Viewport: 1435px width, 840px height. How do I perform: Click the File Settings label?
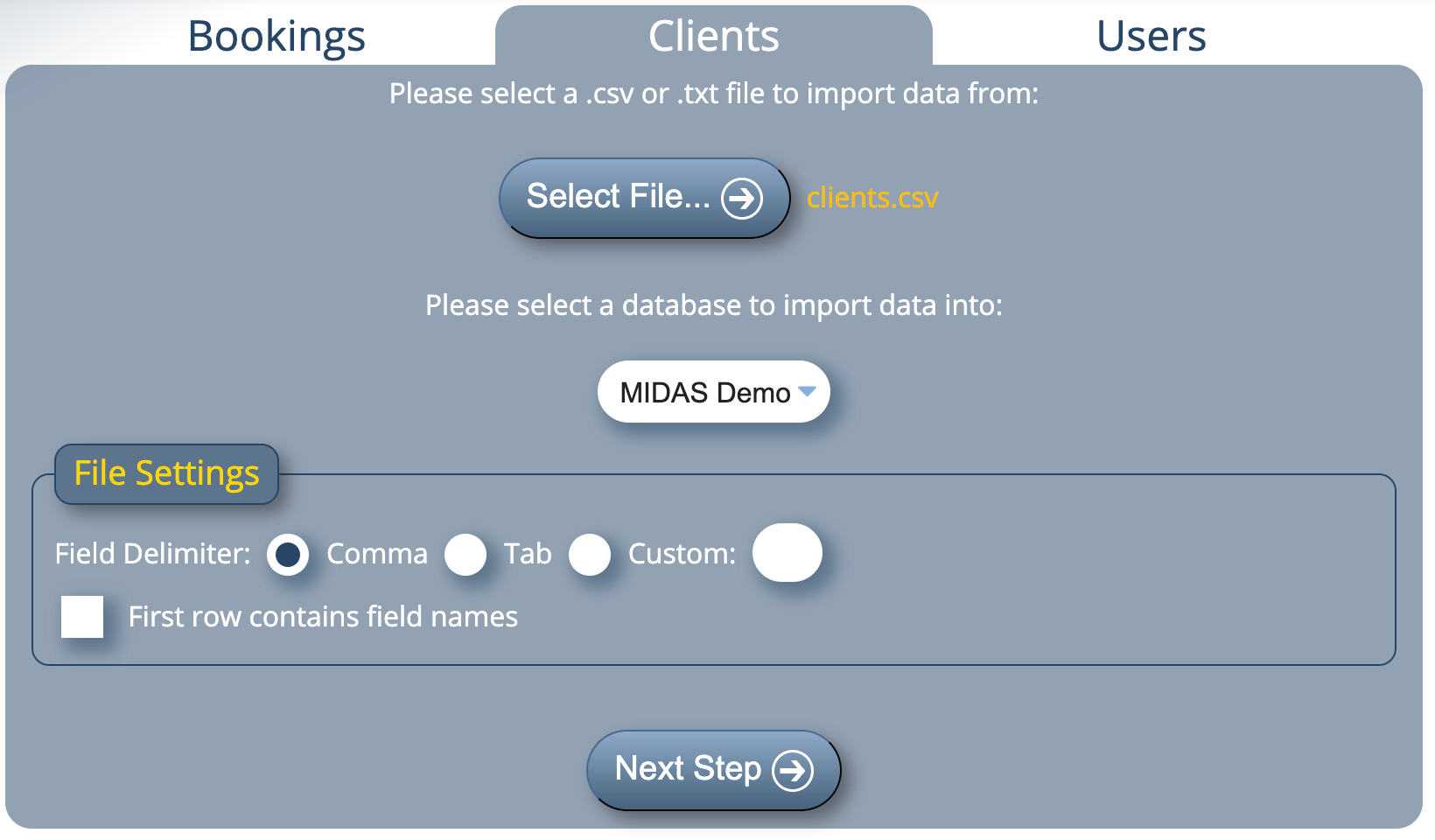pyautogui.click(x=166, y=473)
